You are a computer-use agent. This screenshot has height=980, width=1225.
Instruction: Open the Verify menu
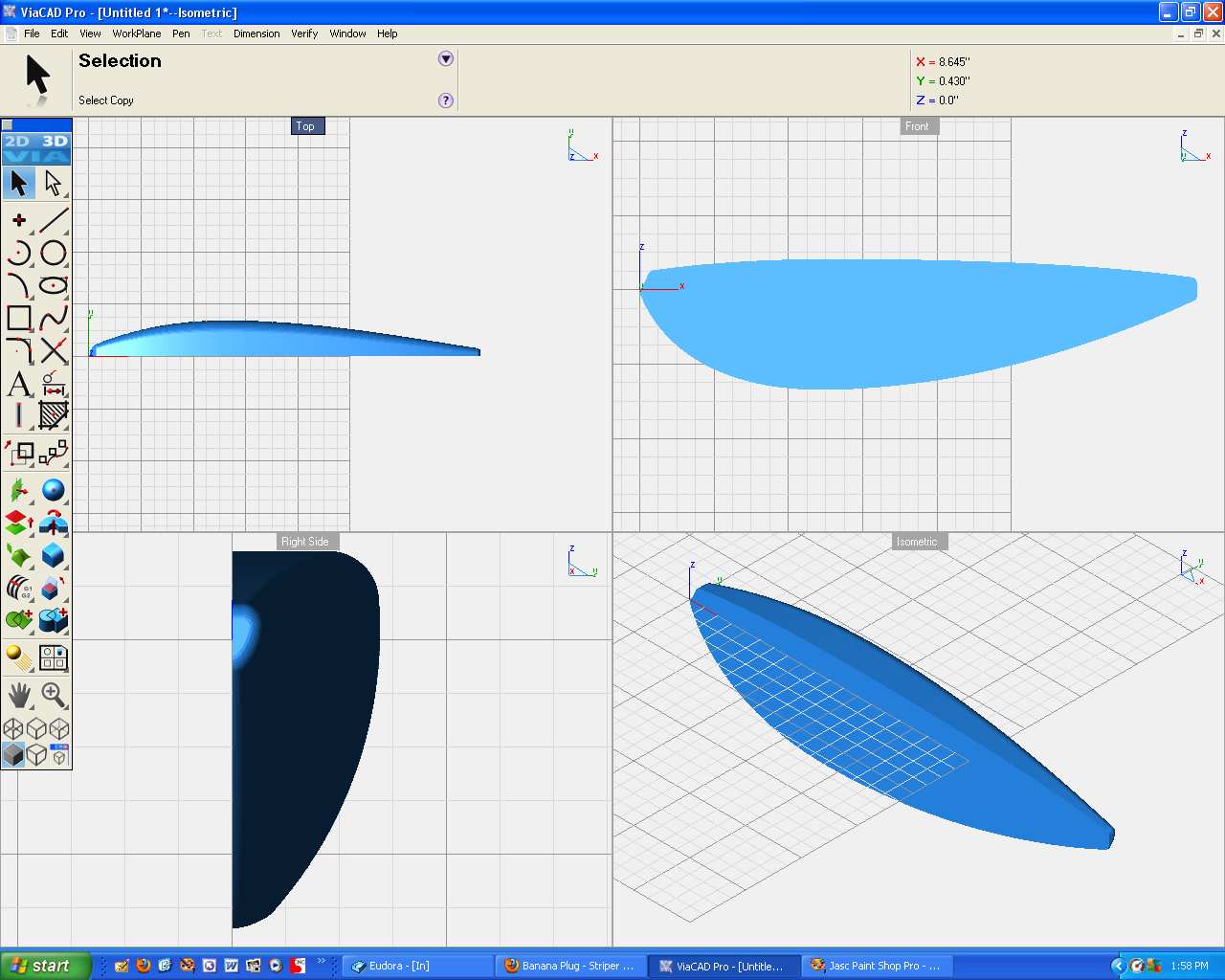[304, 33]
